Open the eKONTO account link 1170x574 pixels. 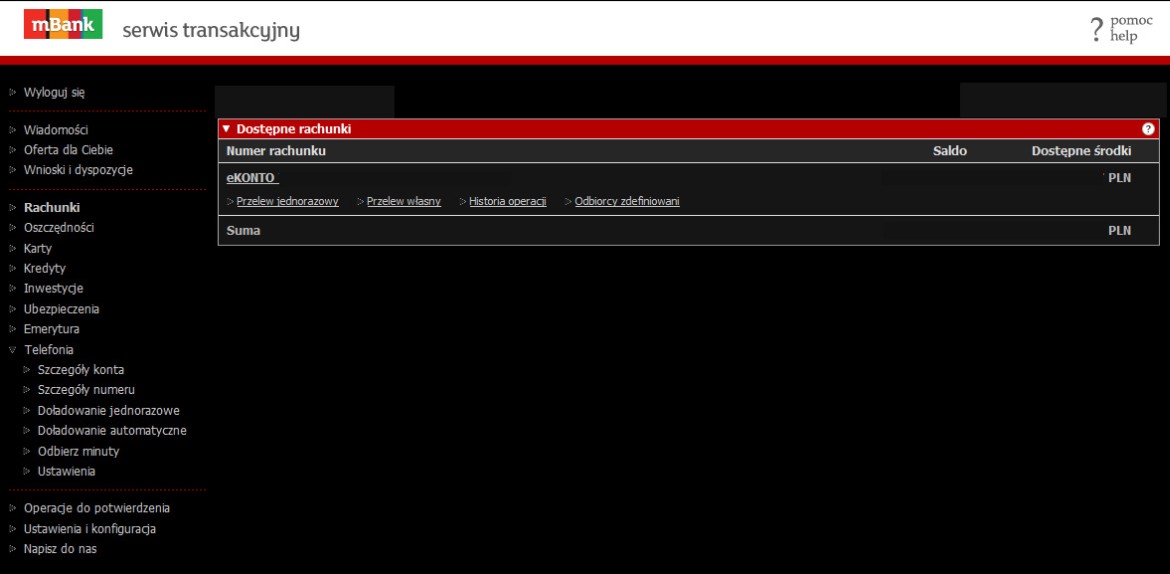tap(251, 178)
